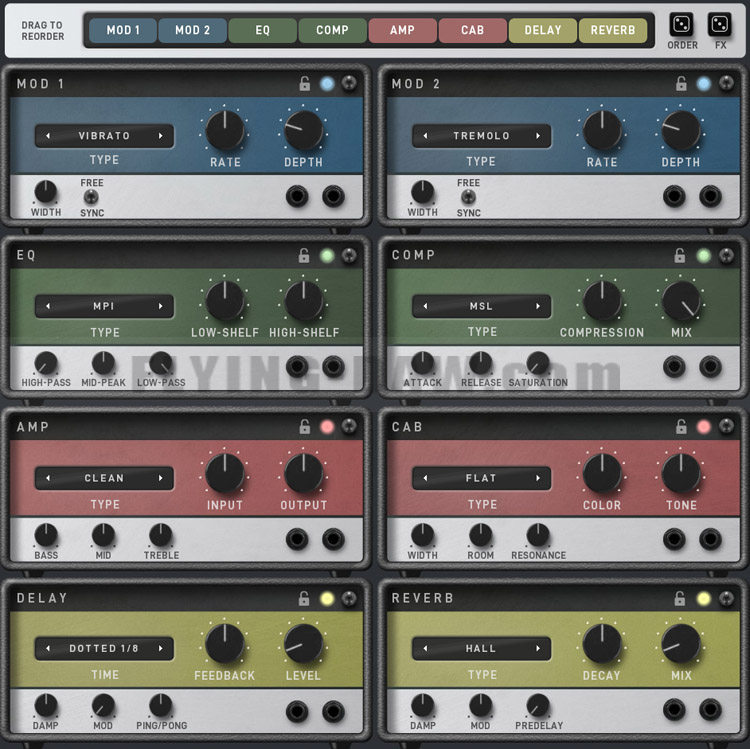The height and width of the screenshot is (749, 750).
Task: Click the AMP BASS knob
Action: [x=46, y=535]
